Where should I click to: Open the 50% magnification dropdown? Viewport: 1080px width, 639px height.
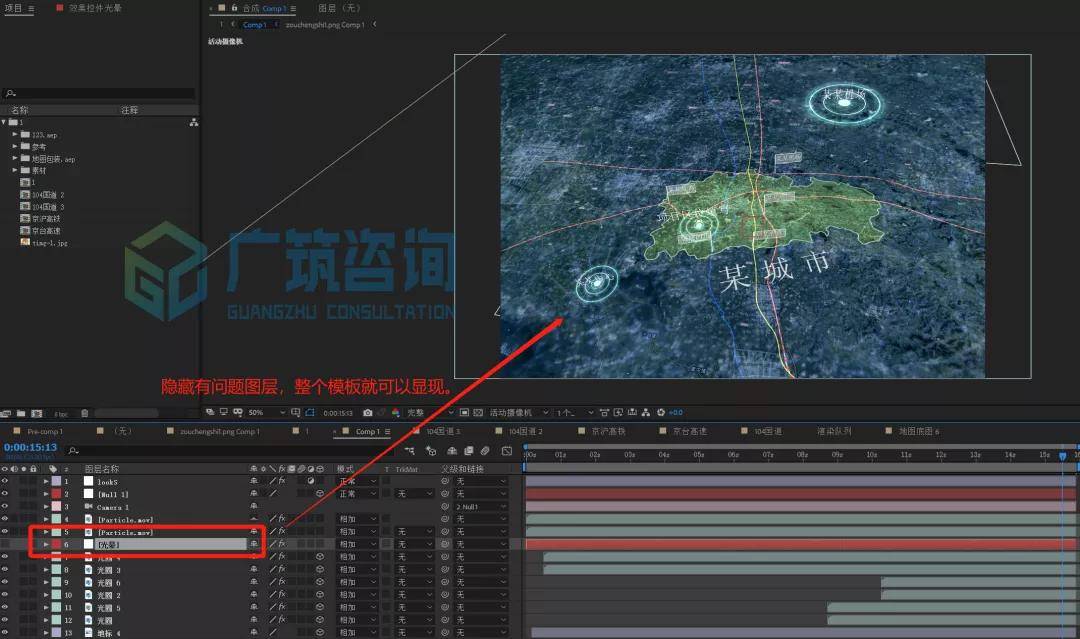pos(267,412)
